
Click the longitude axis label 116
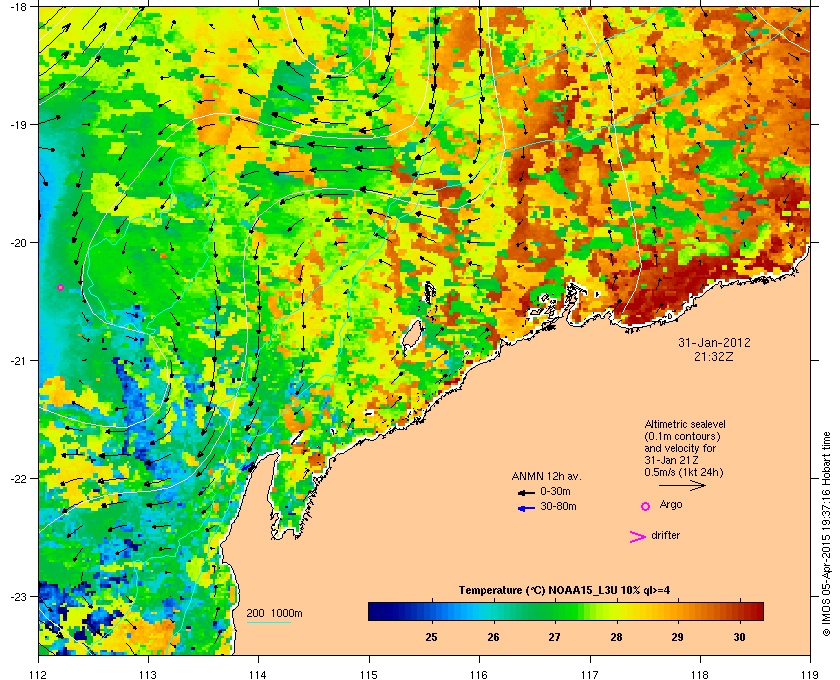pos(479,674)
